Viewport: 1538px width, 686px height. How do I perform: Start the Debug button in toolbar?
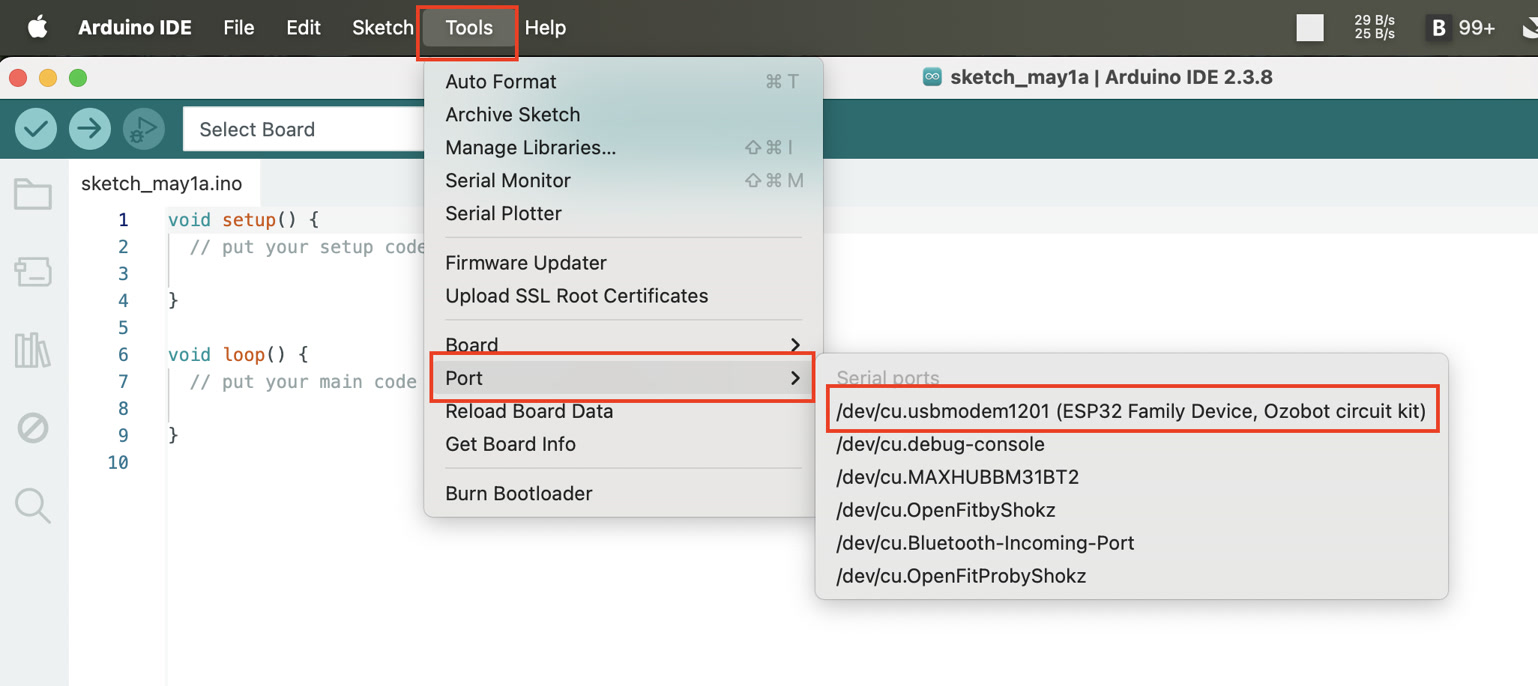tap(143, 129)
